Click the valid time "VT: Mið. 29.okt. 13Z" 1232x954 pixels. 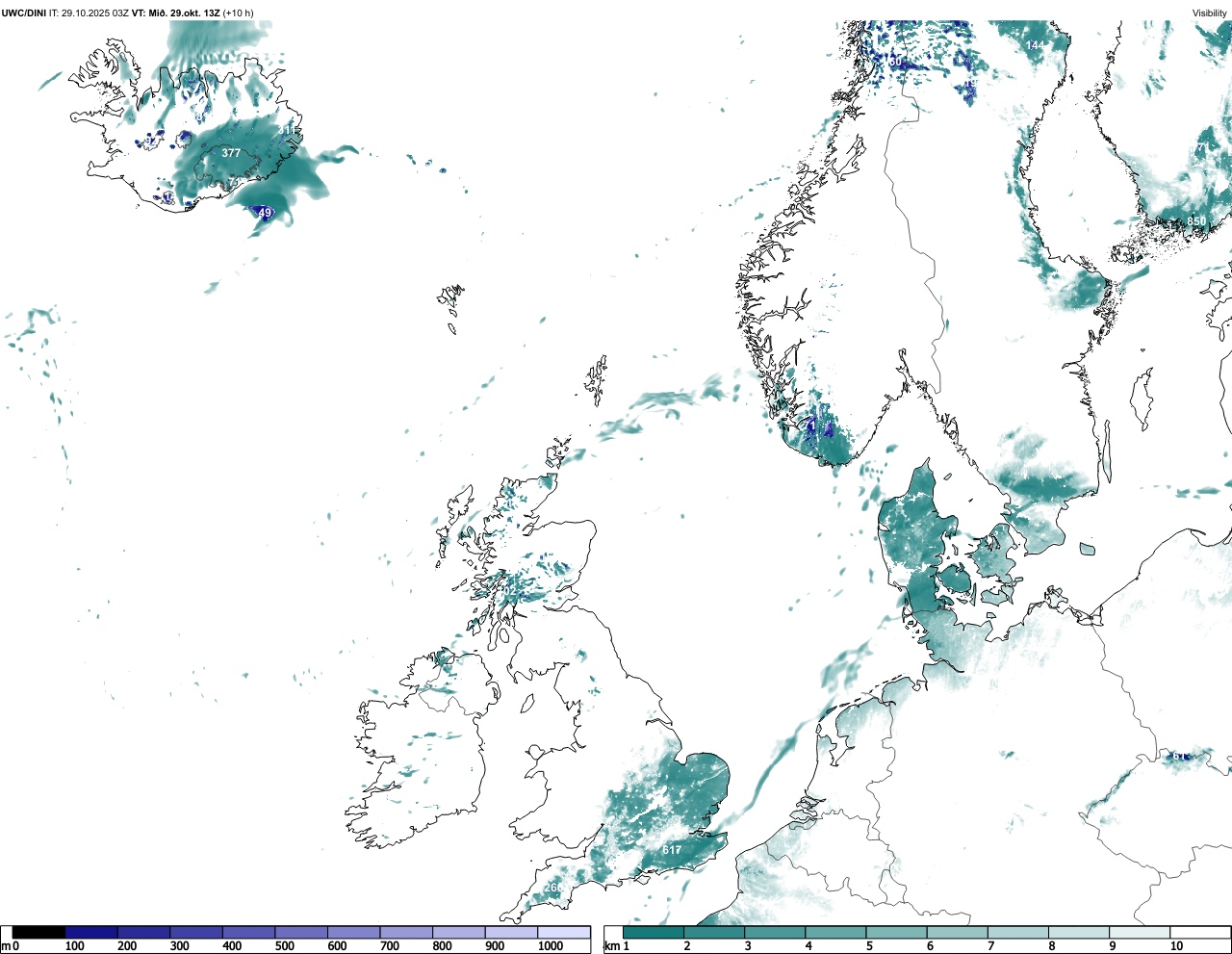pyautogui.click(x=175, y=13)
